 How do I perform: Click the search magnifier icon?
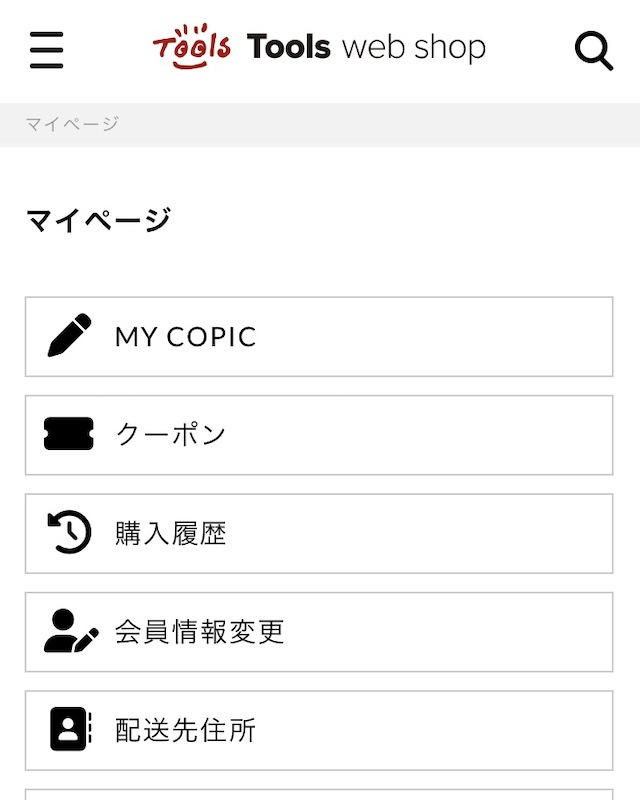[594, 51]
